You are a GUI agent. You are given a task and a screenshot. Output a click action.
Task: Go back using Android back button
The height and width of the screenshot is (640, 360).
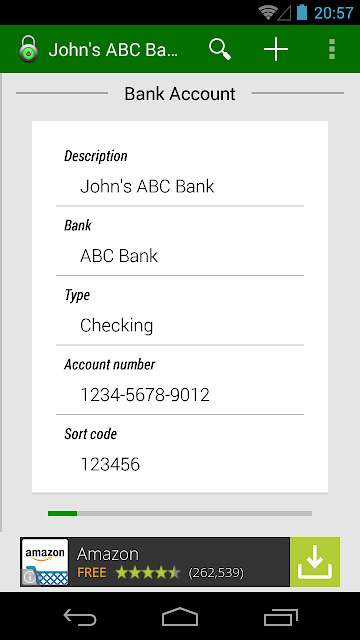(x=80, y=616)
